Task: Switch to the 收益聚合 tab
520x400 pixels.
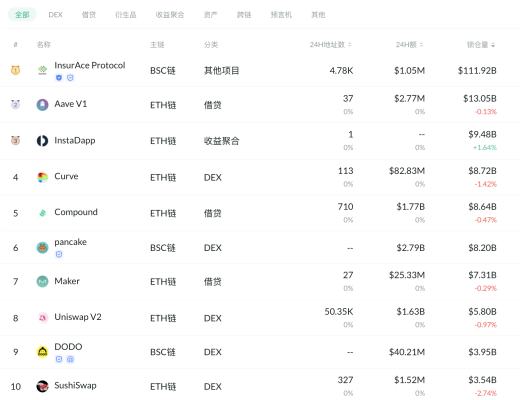Action: tap(170, 15)
